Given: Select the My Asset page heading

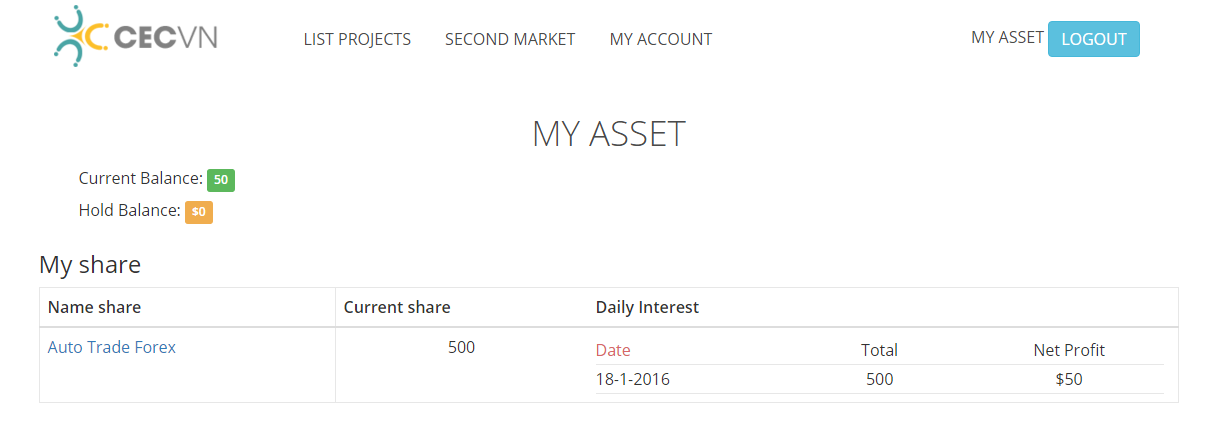Looking at the screenshot, I should tap(608, 134).
